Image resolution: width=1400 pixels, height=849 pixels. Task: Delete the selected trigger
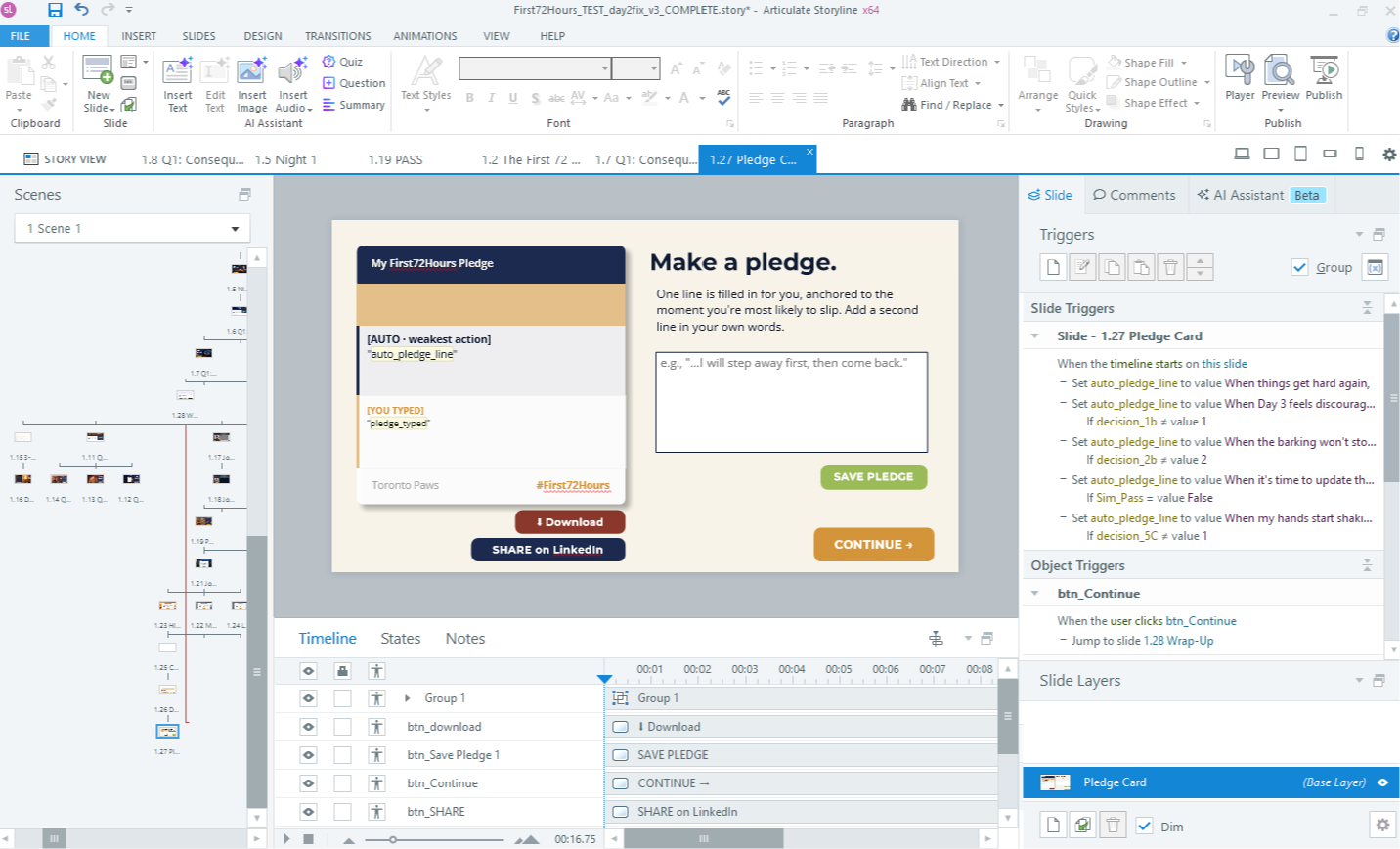click(x=1170, y=267)
